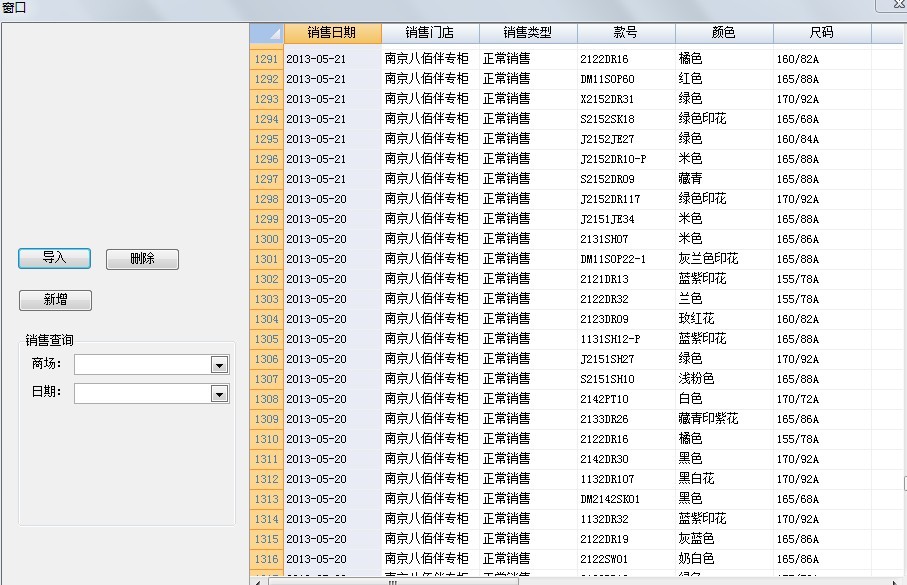Sort by 销售日期 column header
This screenshot has height=585, width=907.
pos(332,33)
